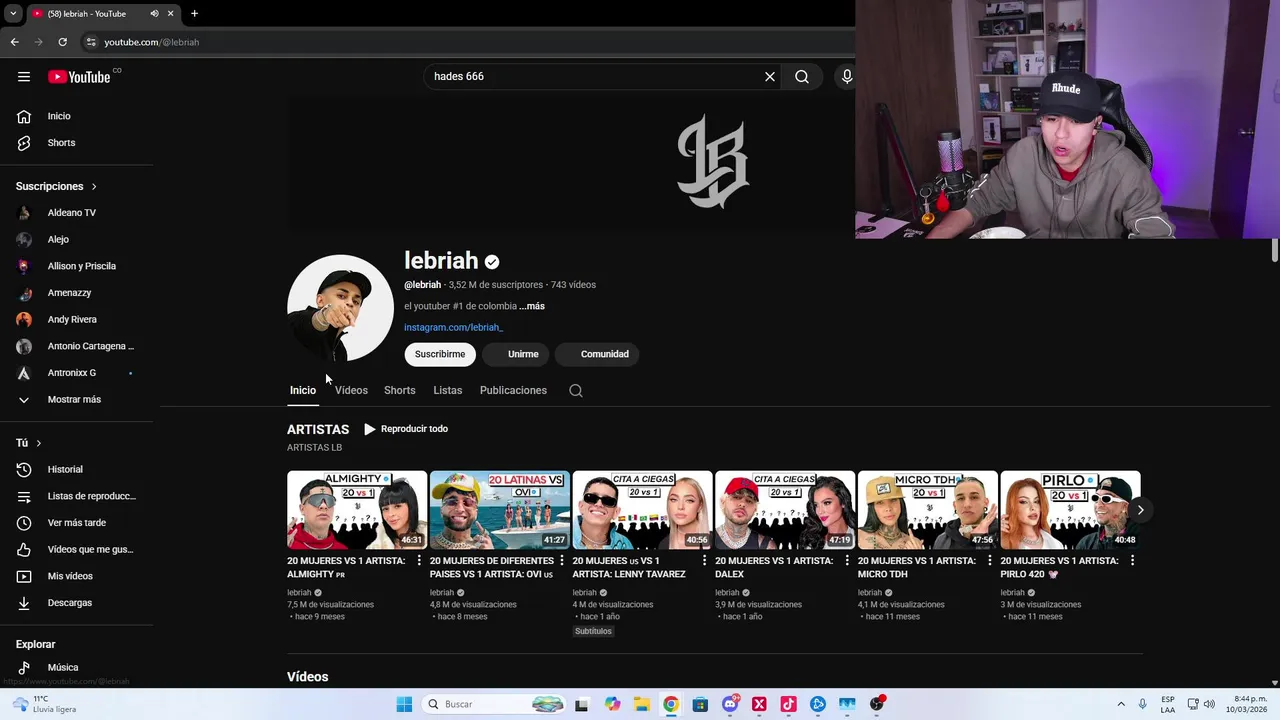Expand the Tú section chevron
Screen dimensions: 1280x720
[39, 443]
